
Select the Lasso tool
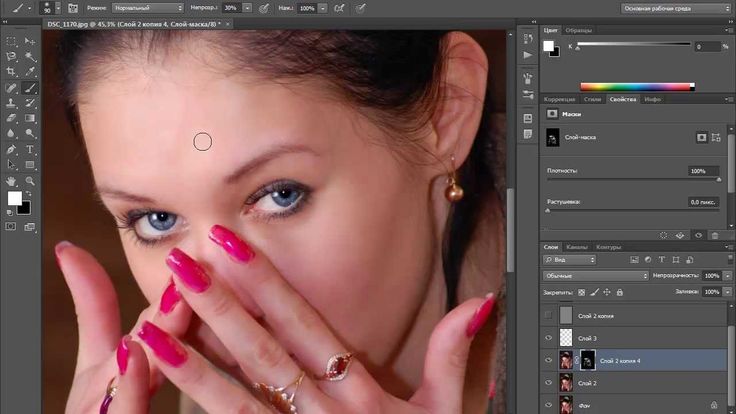click(x=11, y=57)
